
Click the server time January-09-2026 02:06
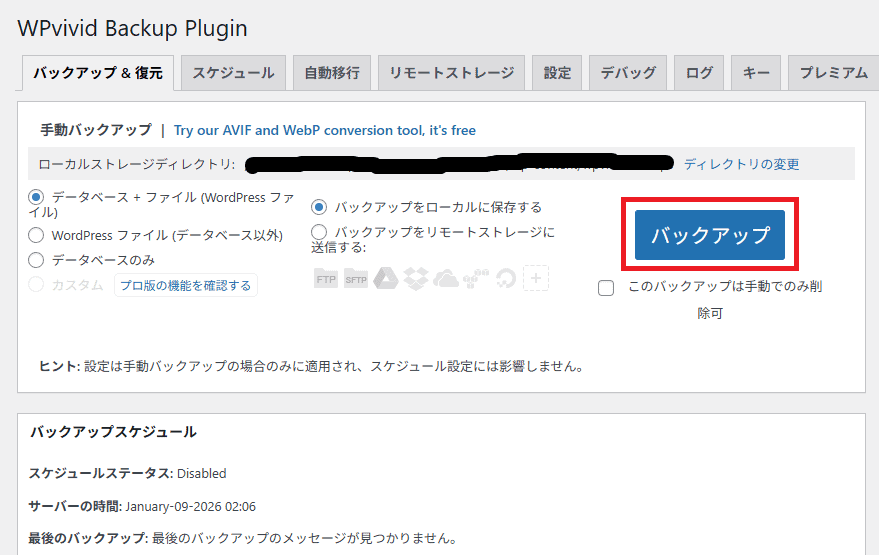(x=191, y=506)
